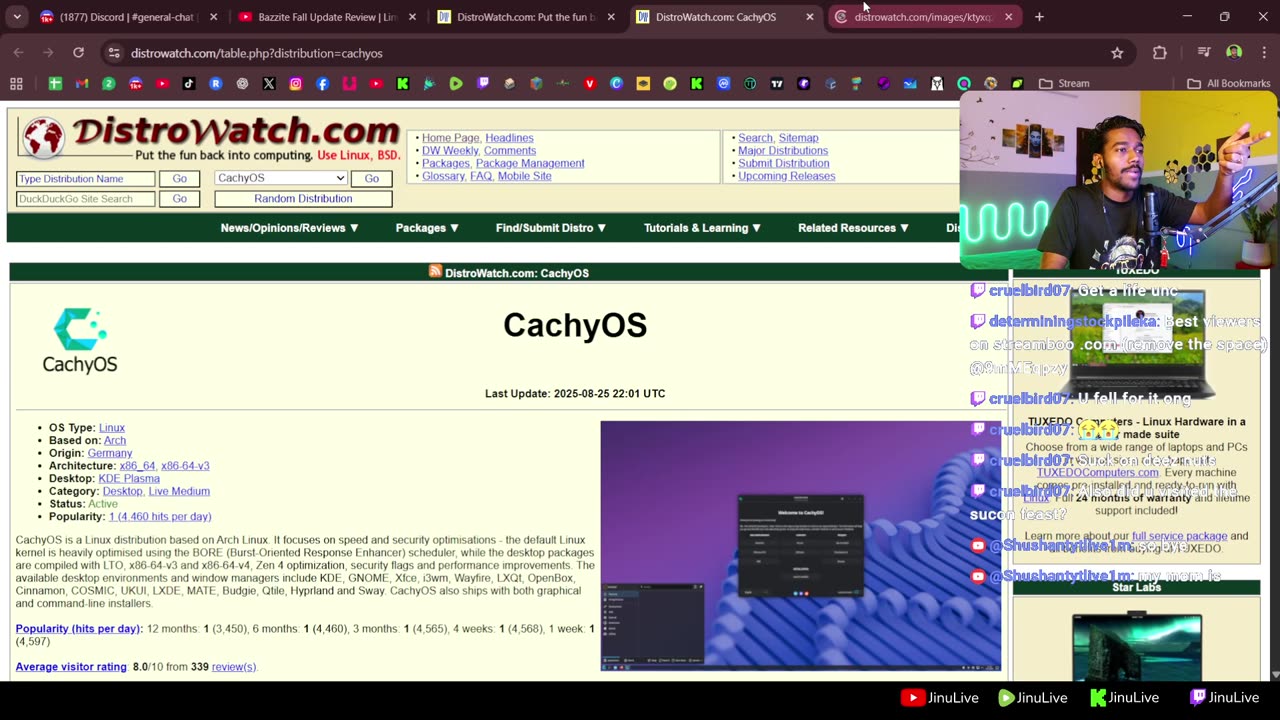Viewport: 1280px width, 720px height.
Task: Open the Major Distributions link
Action: coord(783,150)
